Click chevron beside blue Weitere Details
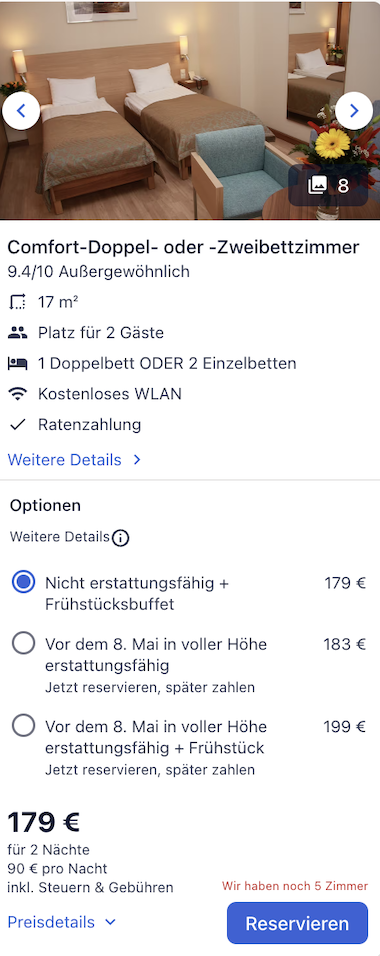Viewport: 380px width, 956px height. 137,460
